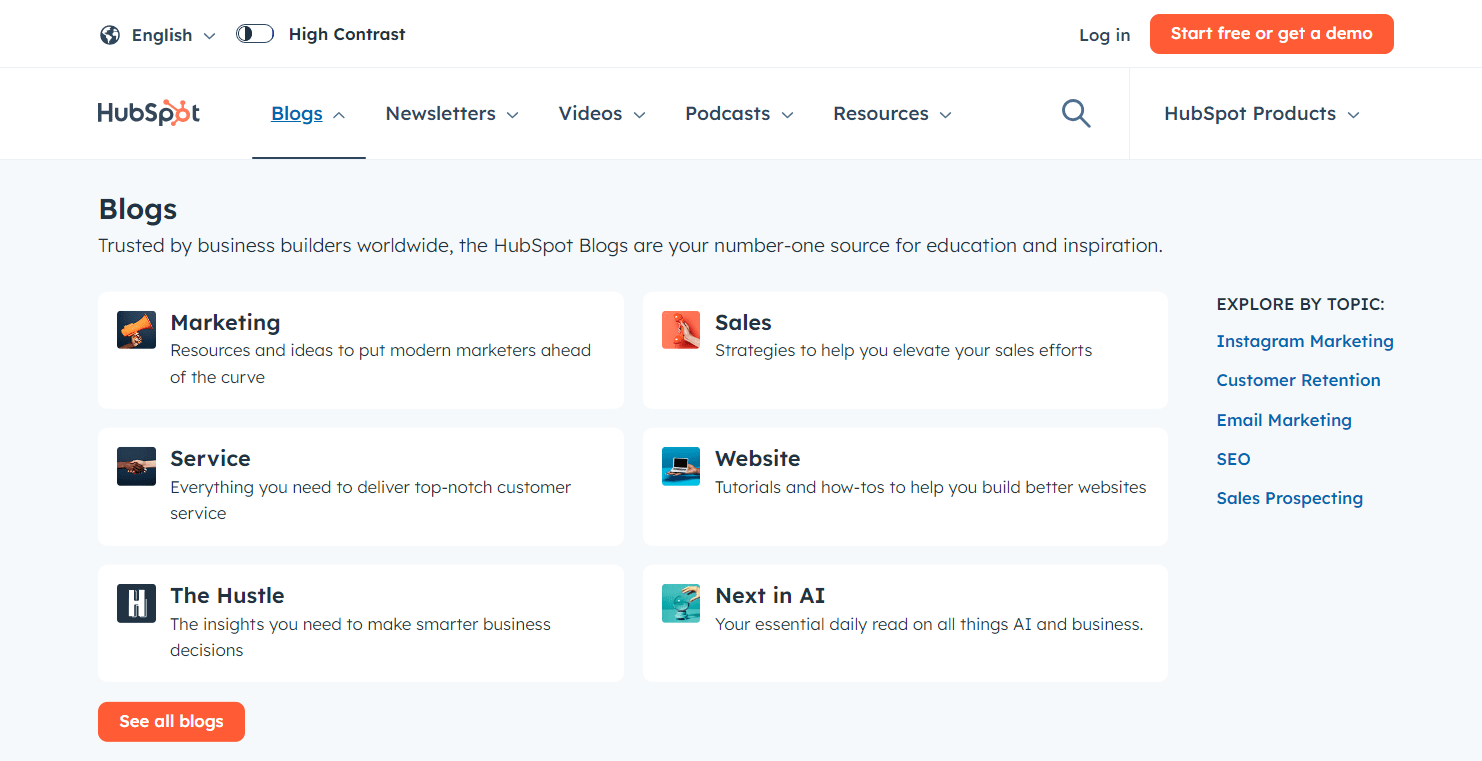Image resolution: width=1482 pixels, height=761 pixels.
Task: Select the Service handshake icon
Action: (135, 466)
